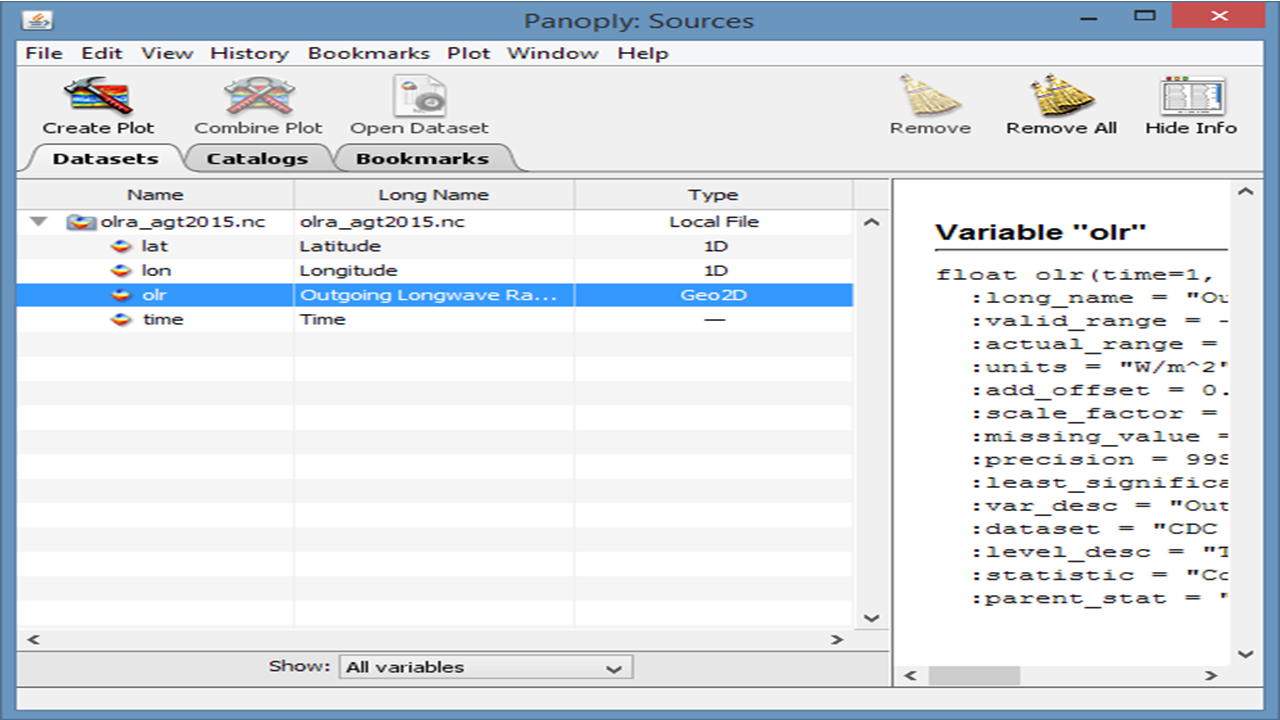Click the Combine Plot toolbar icon
Screen dimensions: 1280x720
(258, 97)
